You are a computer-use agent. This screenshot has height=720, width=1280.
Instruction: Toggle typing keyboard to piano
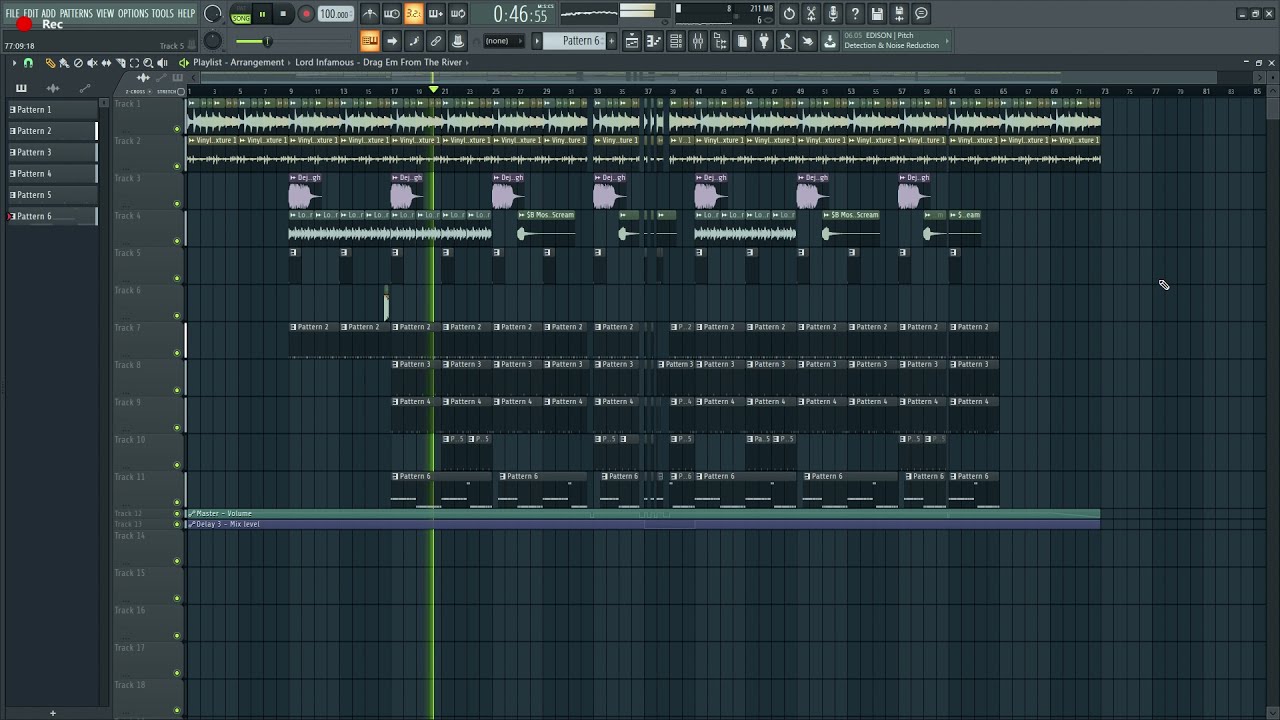pos(370,41)
